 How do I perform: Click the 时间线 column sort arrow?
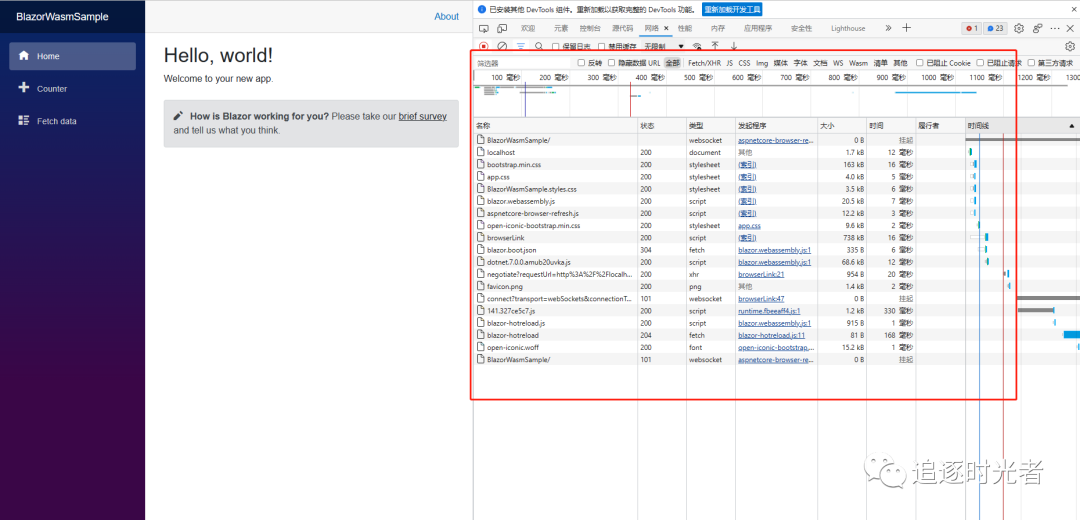[x=1073, y=126]
